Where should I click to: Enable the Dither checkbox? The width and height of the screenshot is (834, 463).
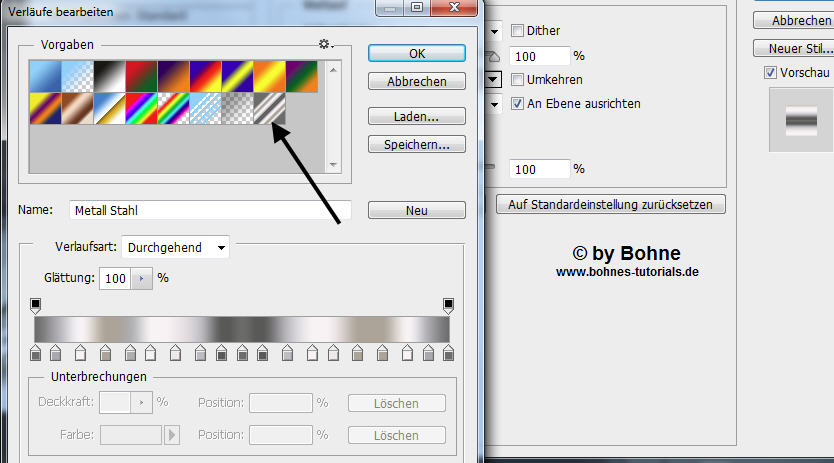[518, 31]
